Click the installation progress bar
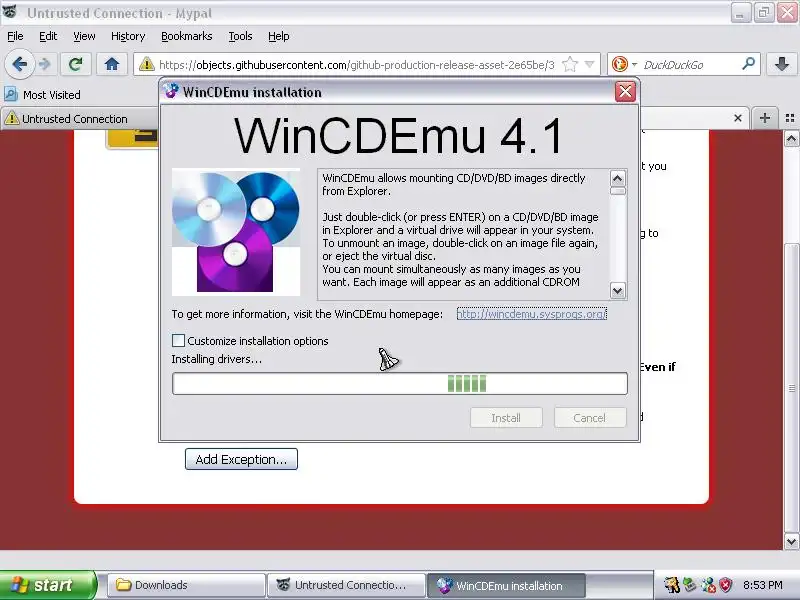Image resolution: width=800 pixels, height=600 pixels. [399, 384]
